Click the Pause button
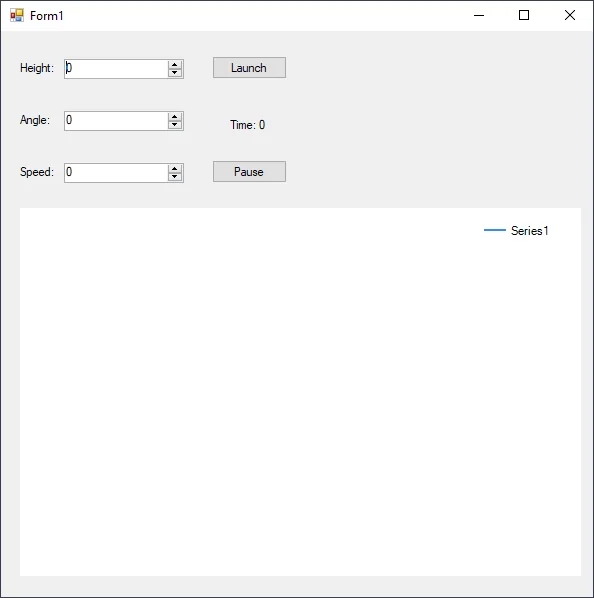The width and height of the screenshot is (594, 598). point(249,172)
